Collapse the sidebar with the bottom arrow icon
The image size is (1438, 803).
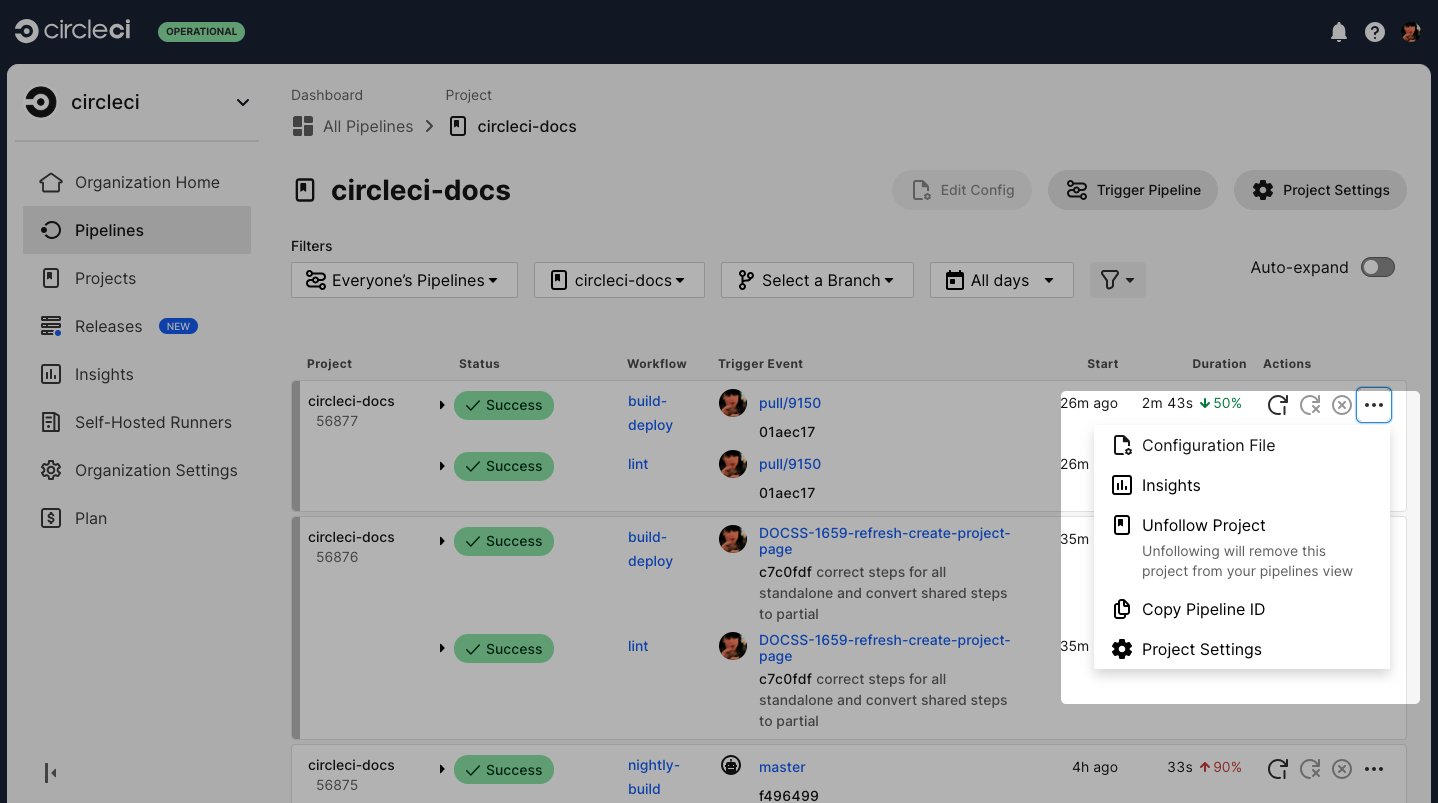50,772
